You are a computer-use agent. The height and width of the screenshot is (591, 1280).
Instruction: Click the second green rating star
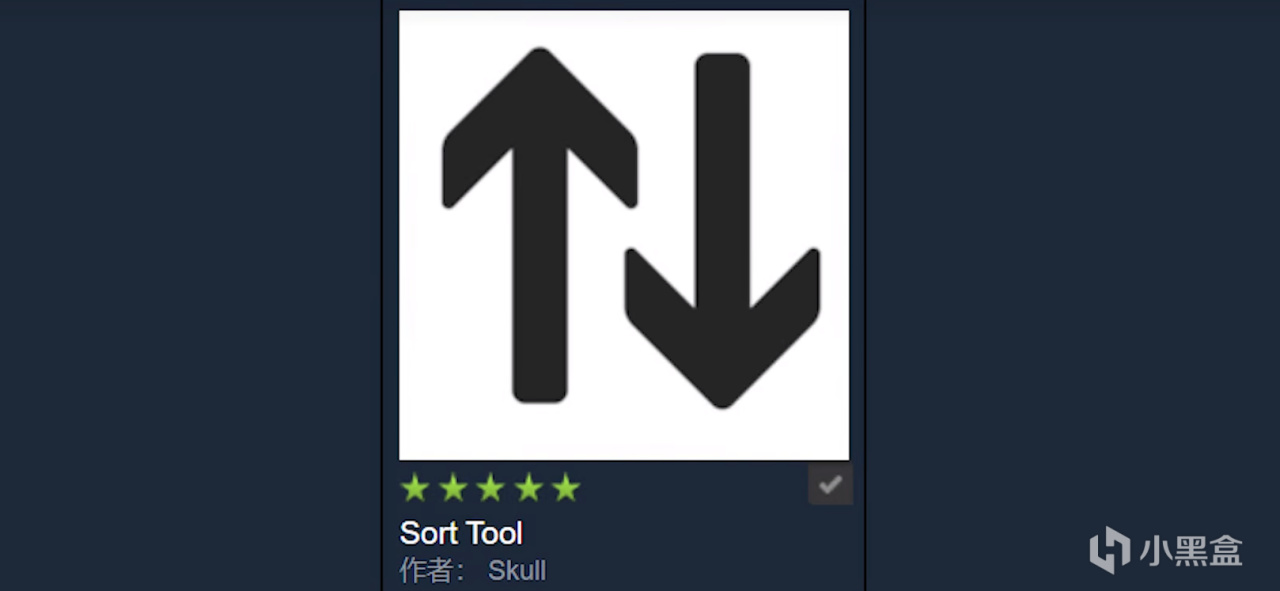[453, 488]
